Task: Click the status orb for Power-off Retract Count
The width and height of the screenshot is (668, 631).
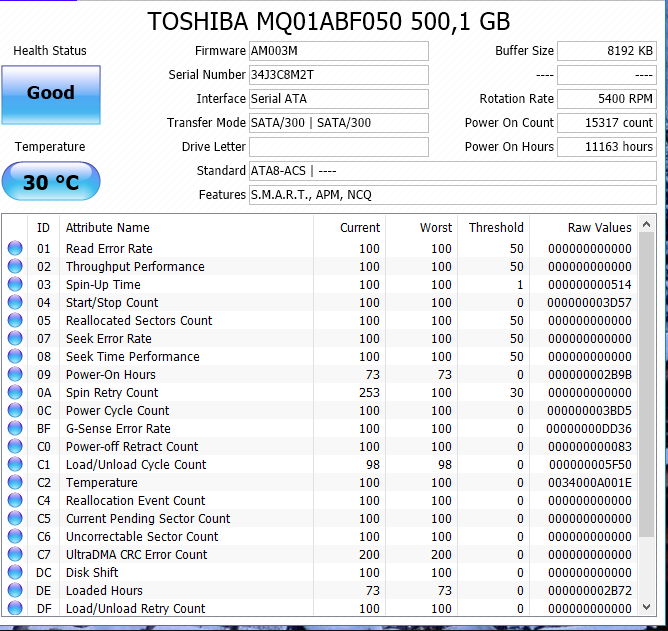Action: 15,446
